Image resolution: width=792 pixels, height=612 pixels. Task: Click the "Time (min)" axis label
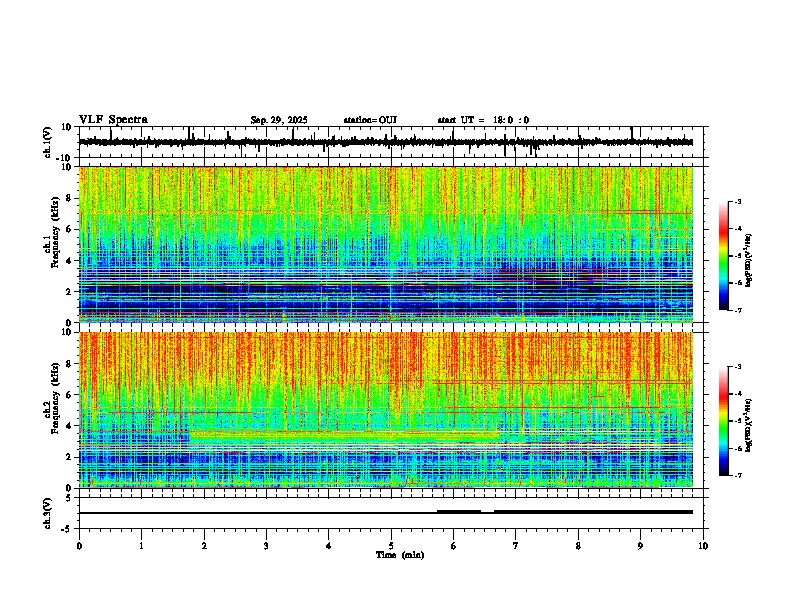[x=400, y=555]
